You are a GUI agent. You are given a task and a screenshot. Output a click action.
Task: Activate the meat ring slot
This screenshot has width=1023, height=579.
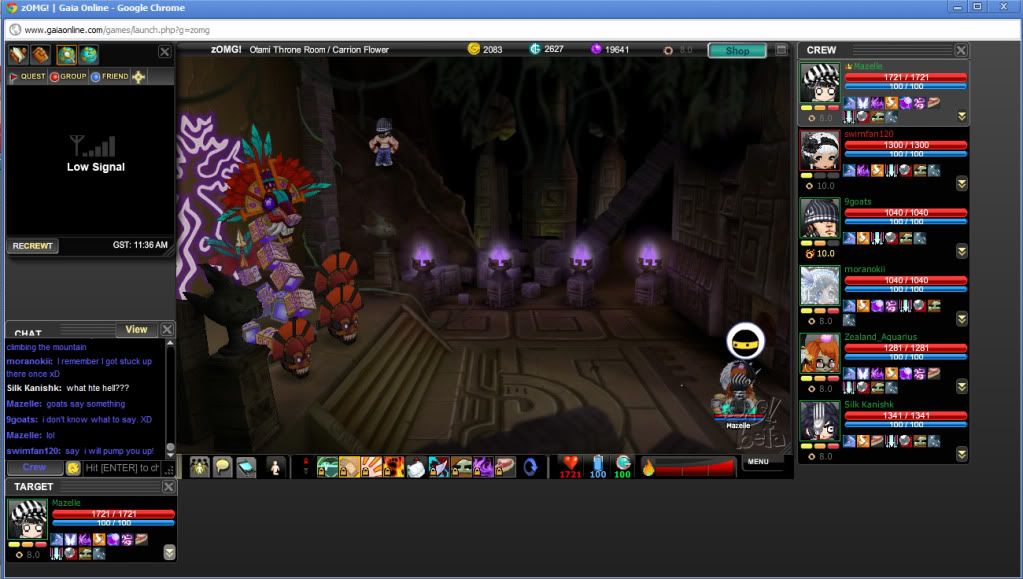(x=506, y=467)
